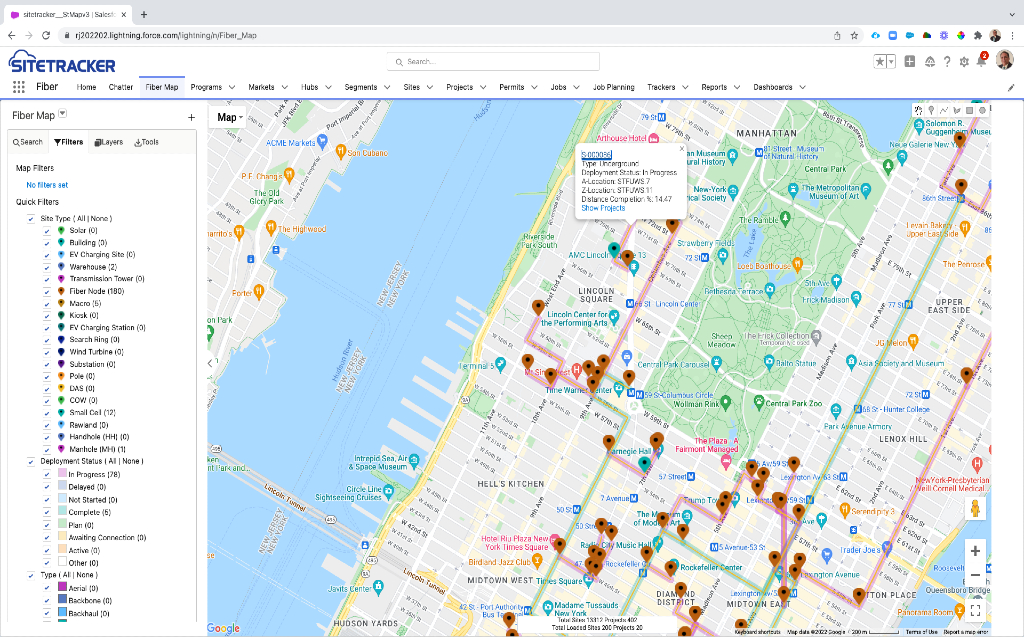Open Street View pegman

[x=975, y=508]
